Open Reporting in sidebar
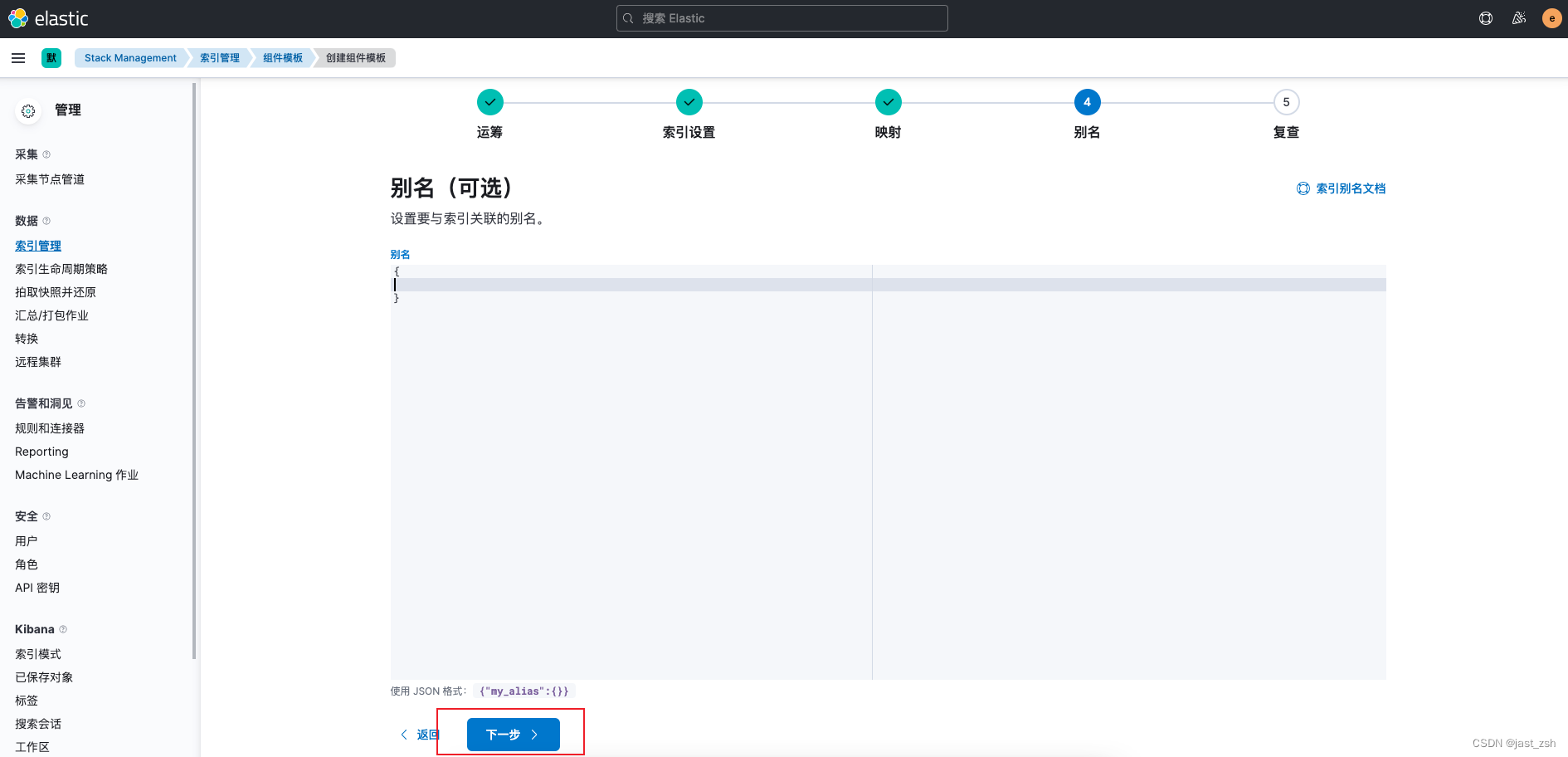 [41, 452]
